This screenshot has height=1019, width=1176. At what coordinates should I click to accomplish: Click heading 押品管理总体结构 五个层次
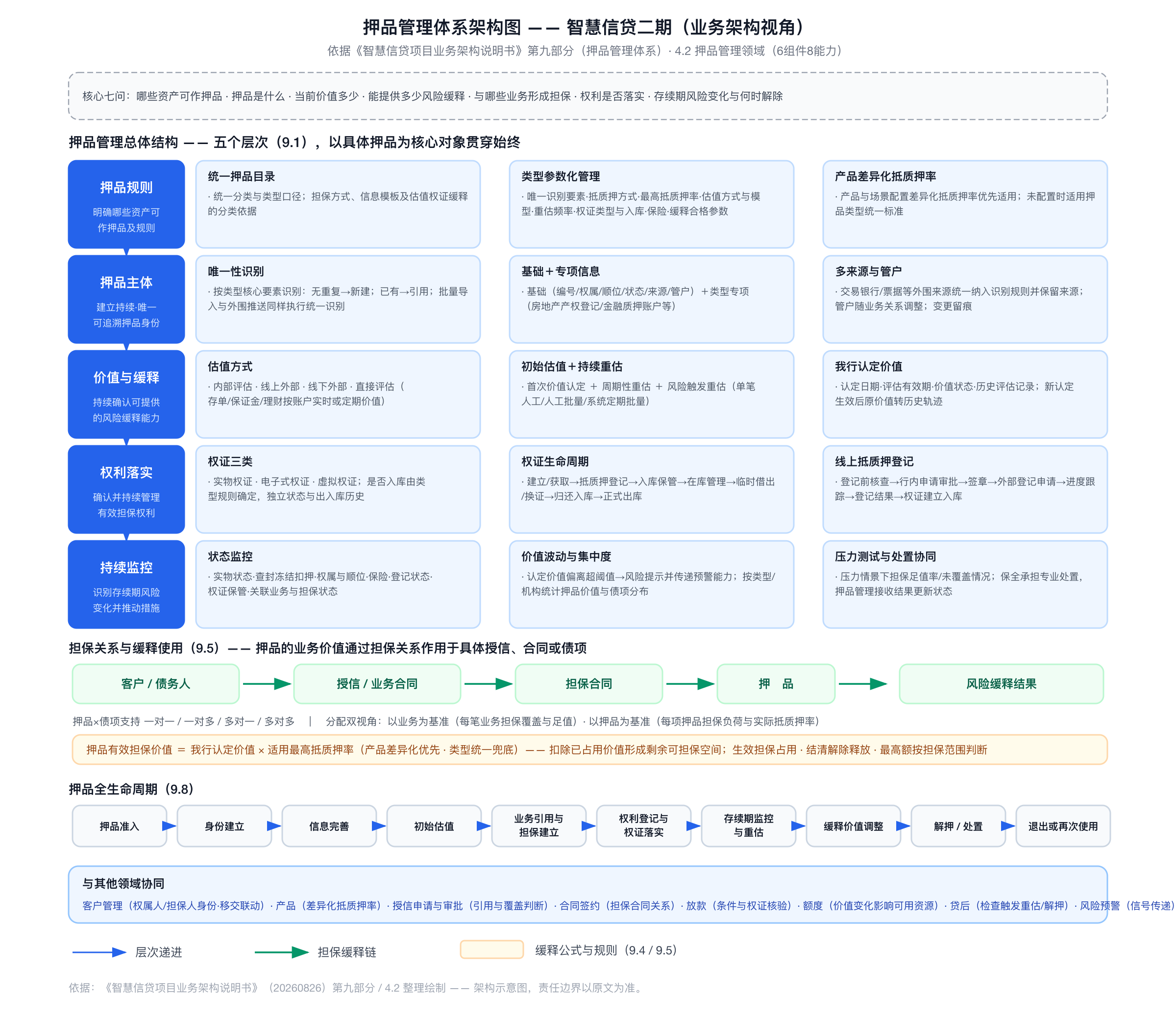pyautogui.click(x=294, y=142)
